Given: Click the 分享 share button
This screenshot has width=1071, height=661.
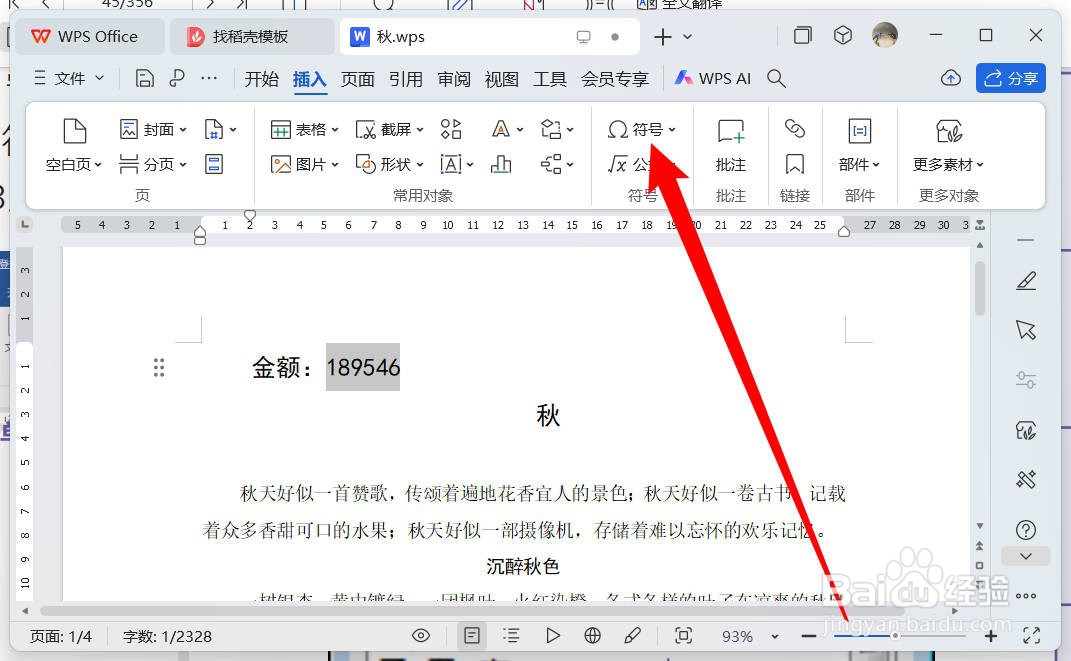Looking at the screenshot, I should pos(1010,78).
